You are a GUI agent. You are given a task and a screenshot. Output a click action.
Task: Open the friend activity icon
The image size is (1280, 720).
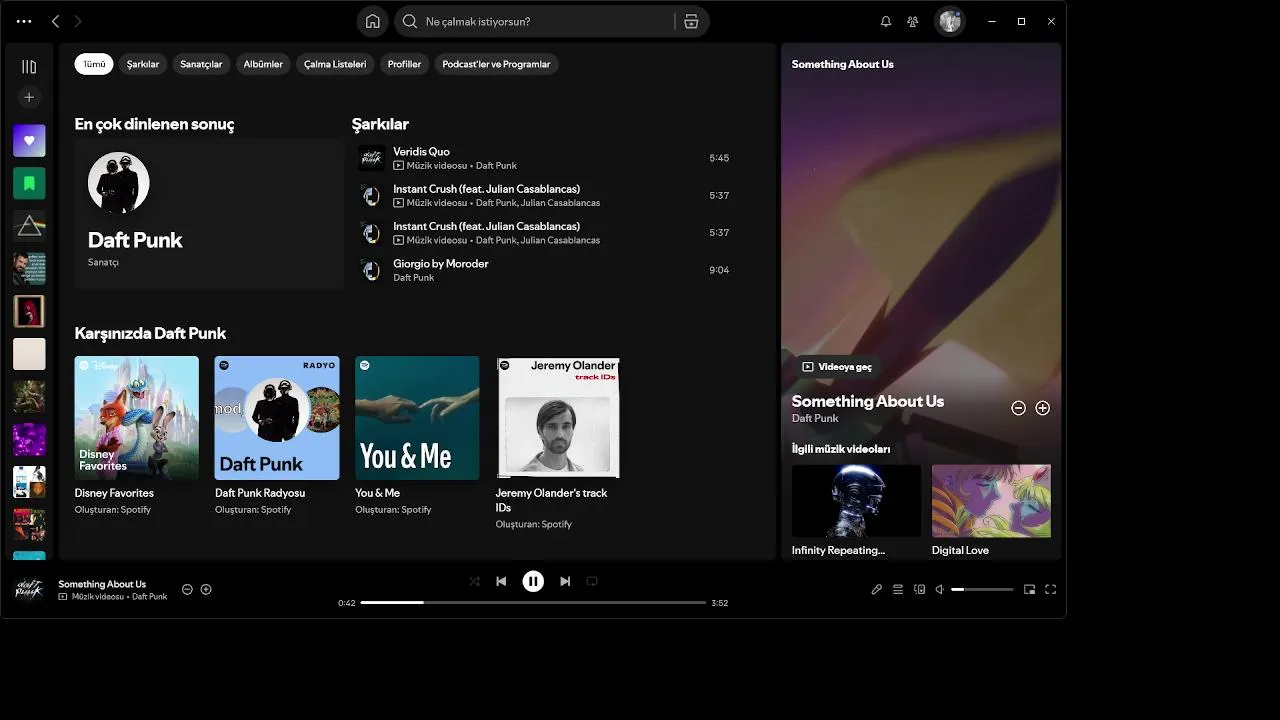coord(913,21)
